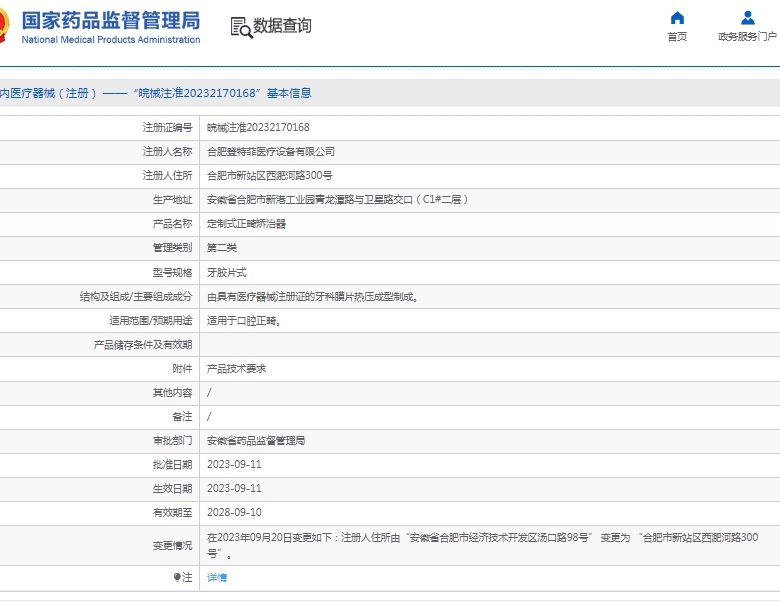Click the 备注 field label

click(182, 416)
